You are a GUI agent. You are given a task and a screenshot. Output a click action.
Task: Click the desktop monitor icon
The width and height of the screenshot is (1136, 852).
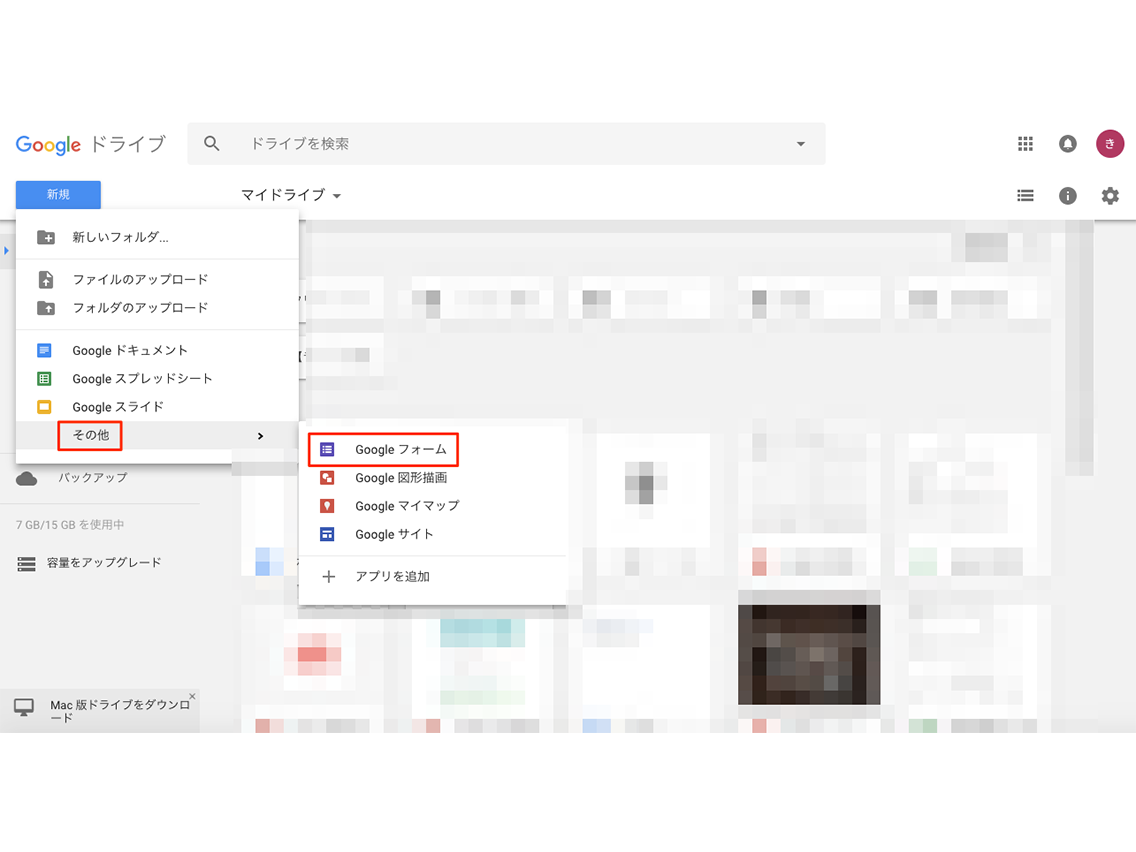(x=24, y=707)
